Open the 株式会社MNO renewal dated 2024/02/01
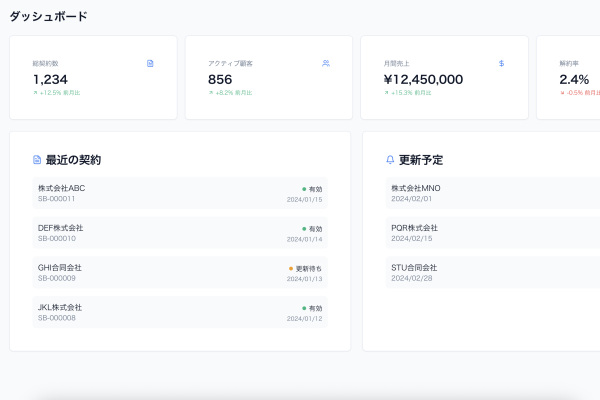The image size is (600, 400). [490, 193]
